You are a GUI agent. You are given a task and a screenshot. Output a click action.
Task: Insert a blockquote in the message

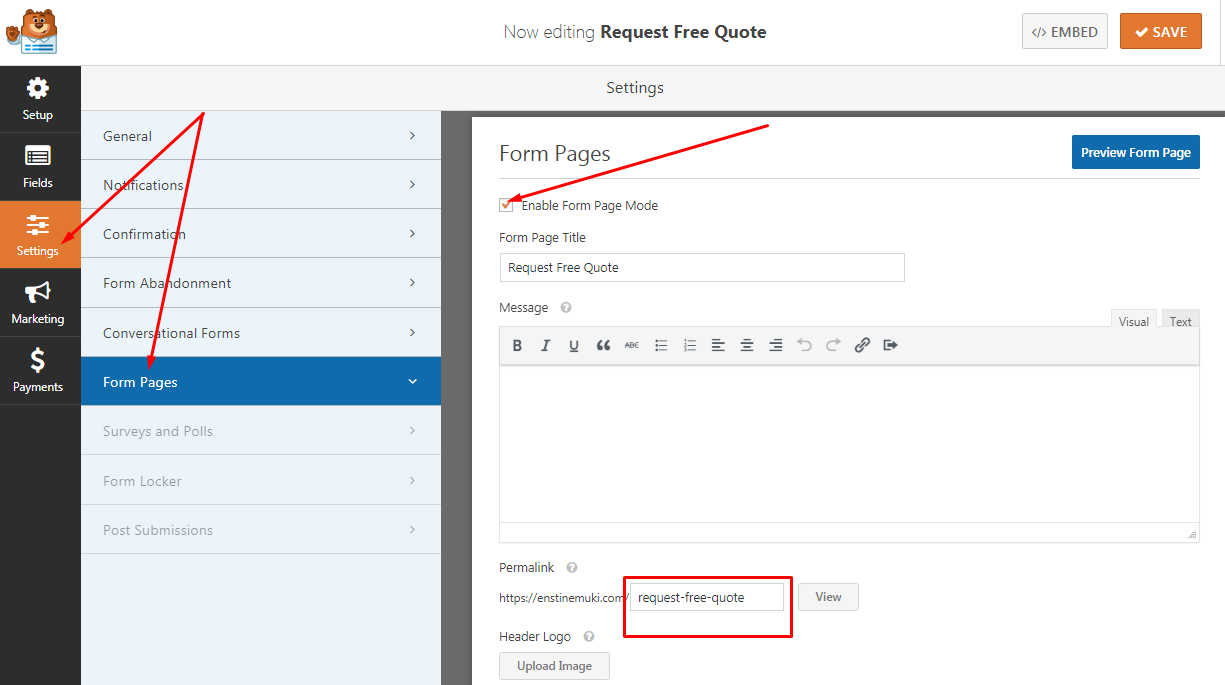(x=603, y=345)
